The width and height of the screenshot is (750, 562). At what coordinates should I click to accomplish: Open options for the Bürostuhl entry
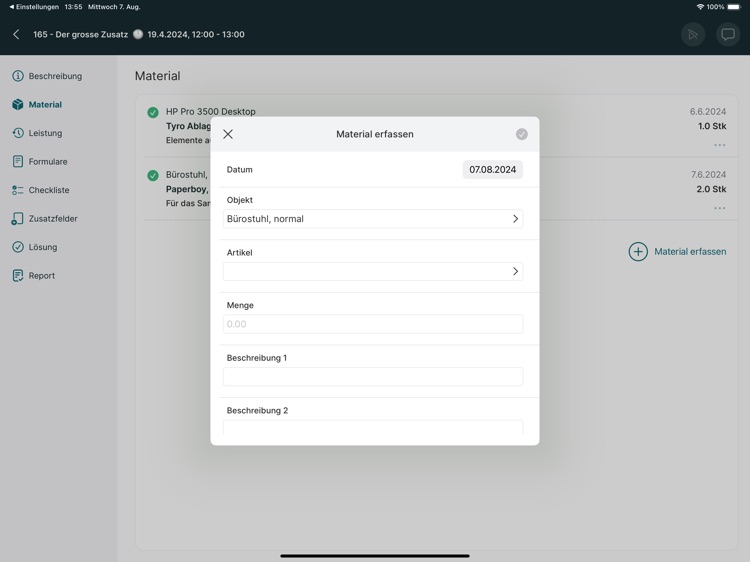pos(719,208)
